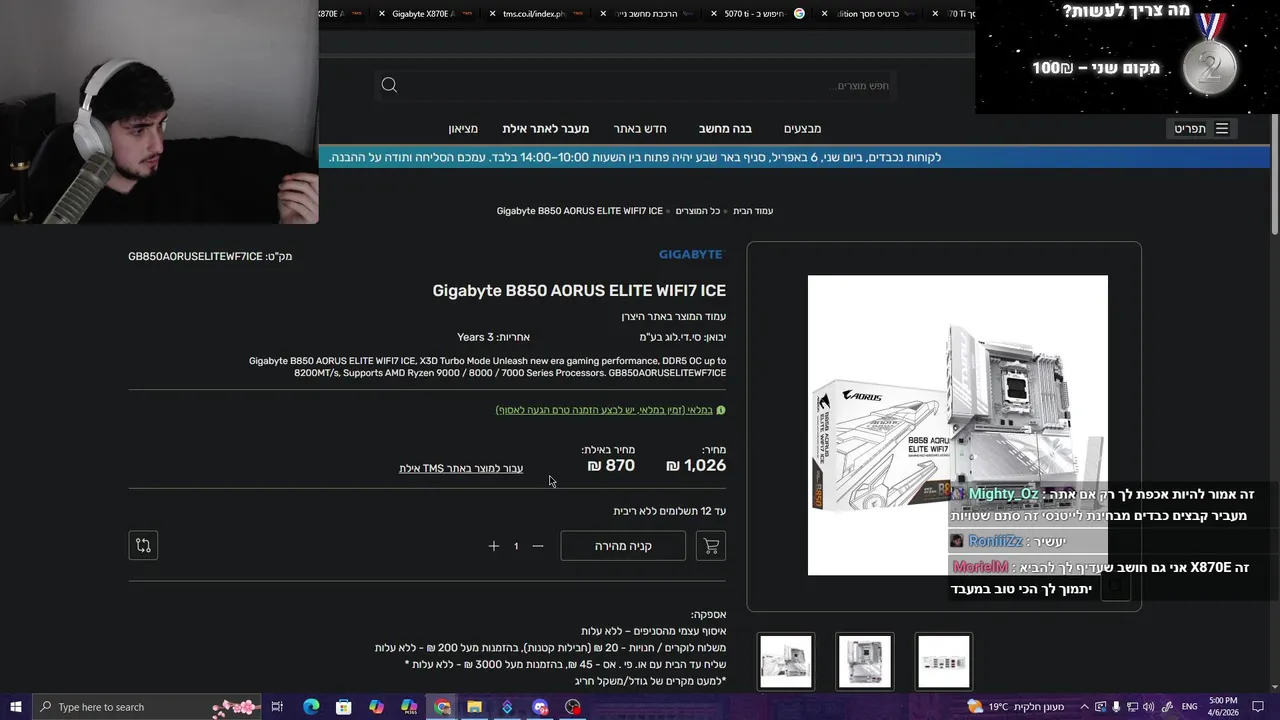Click the Gigabyte B850 AORUS ELITE WIFI7 ICE title

[x=579, y=291]
